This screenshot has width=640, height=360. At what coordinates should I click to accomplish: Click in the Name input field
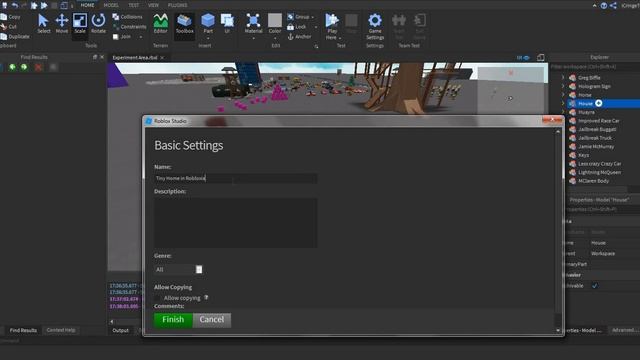click(x=236, y=178)
